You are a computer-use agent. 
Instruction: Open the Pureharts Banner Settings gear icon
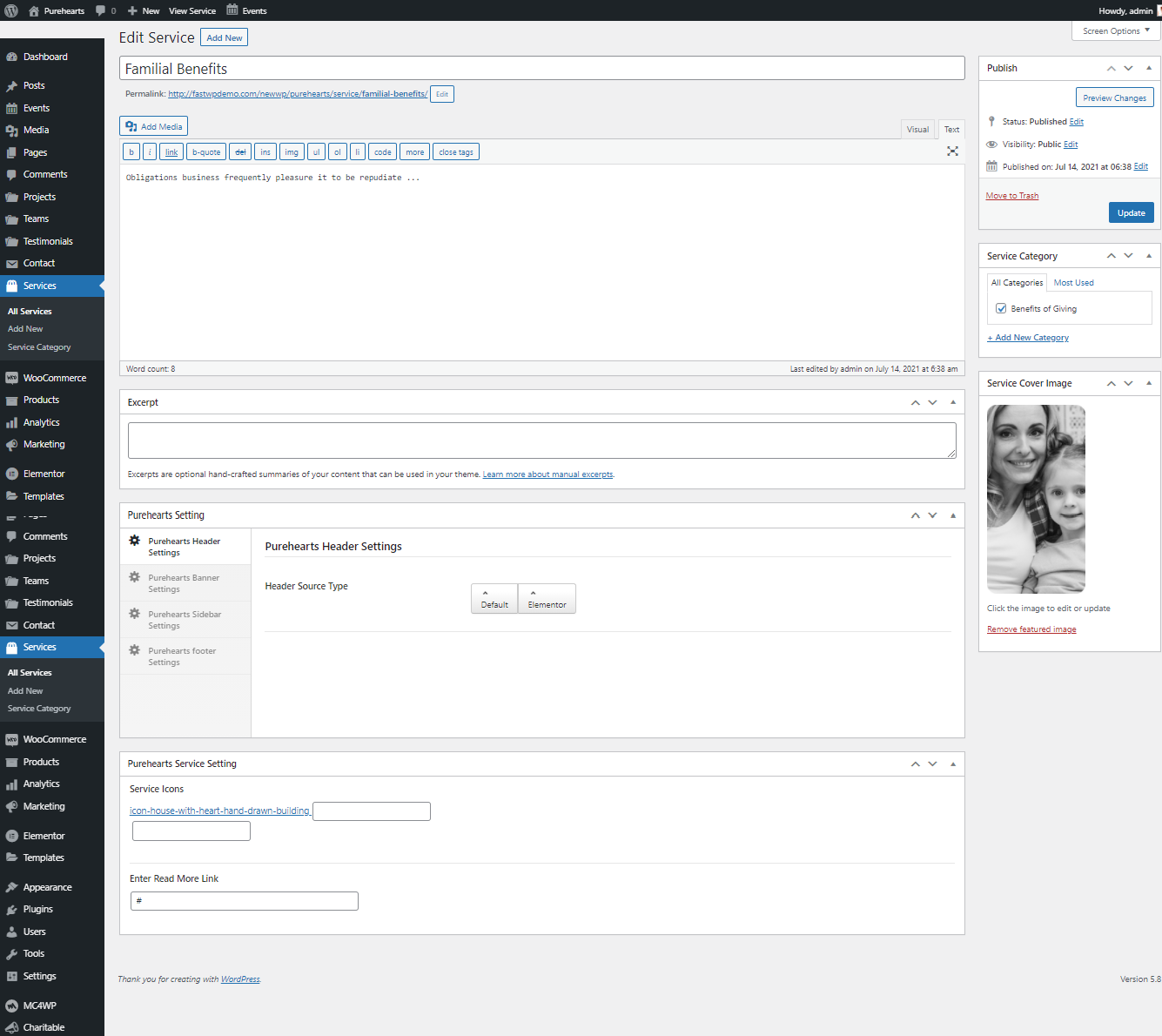(135, 577)
